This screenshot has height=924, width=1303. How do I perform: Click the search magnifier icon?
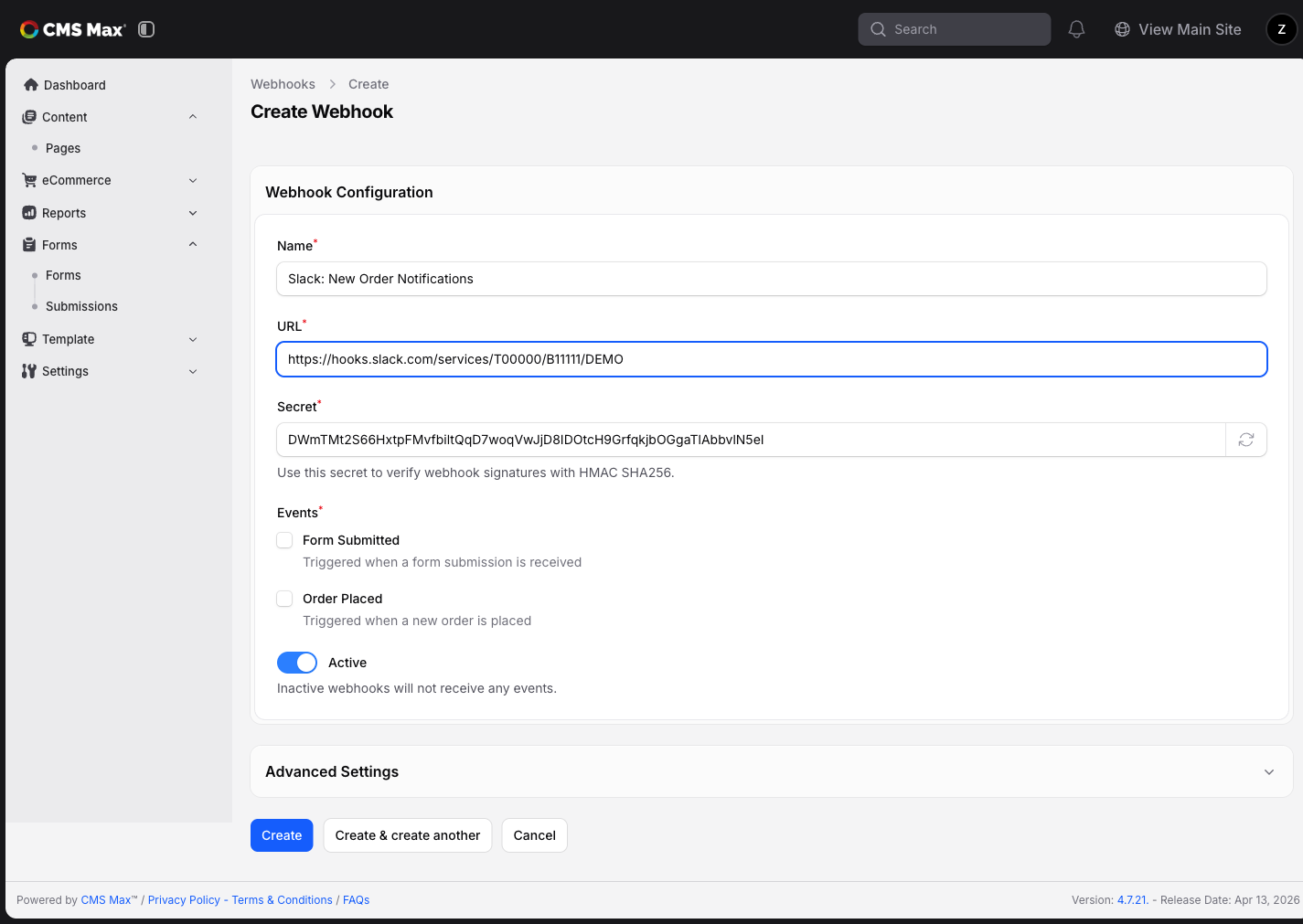click(878, 29)
